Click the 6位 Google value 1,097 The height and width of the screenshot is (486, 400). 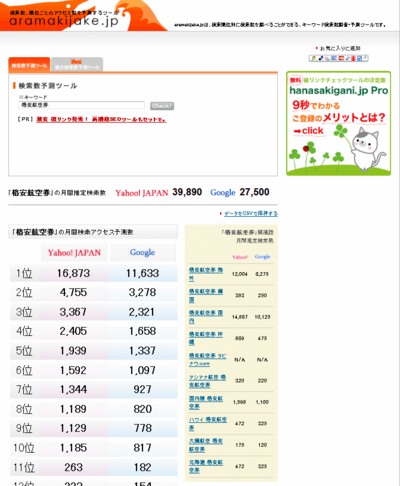(143, 370)
